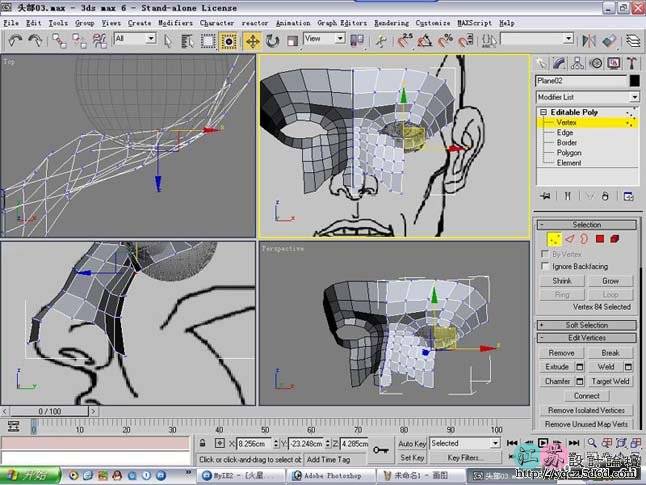Collapse the Editable Poly modifier tree
The height and width of the screenshot is (485, 646).
pos(543,112)
